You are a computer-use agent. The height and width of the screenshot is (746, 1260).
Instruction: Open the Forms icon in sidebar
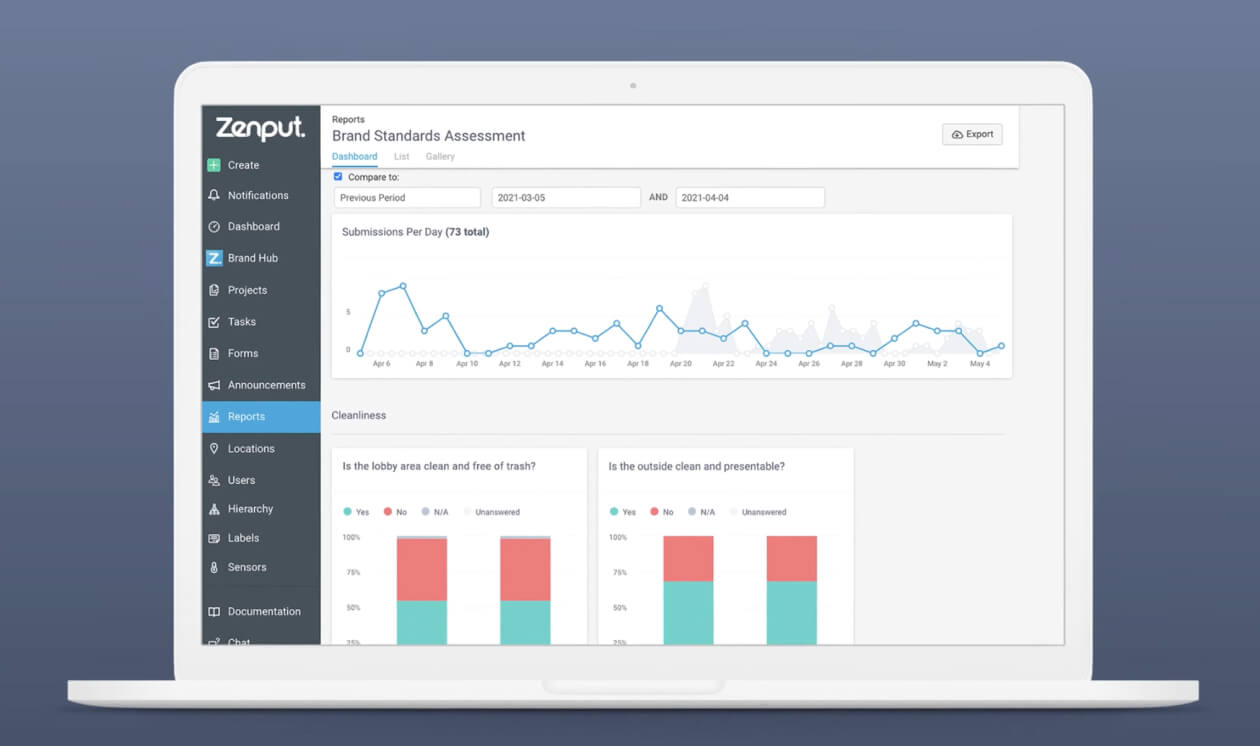coord(213,353)
